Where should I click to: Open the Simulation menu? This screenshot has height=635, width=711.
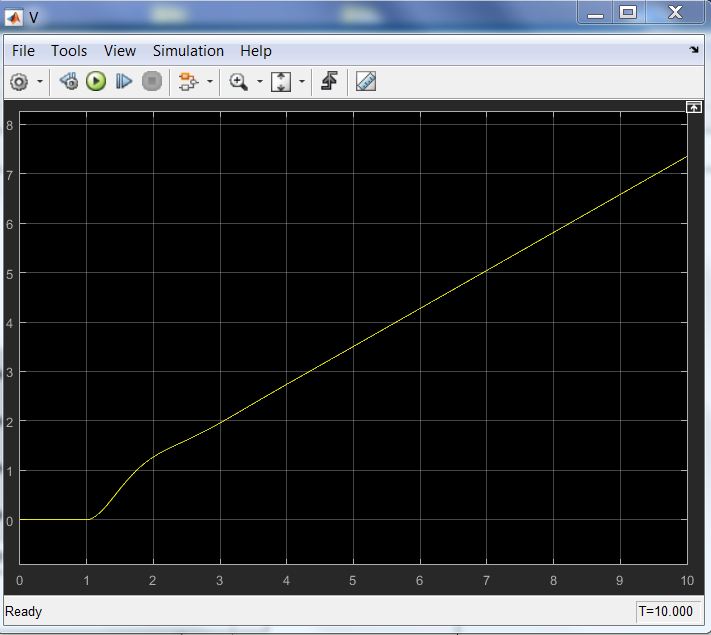click(x=188, y=51)
